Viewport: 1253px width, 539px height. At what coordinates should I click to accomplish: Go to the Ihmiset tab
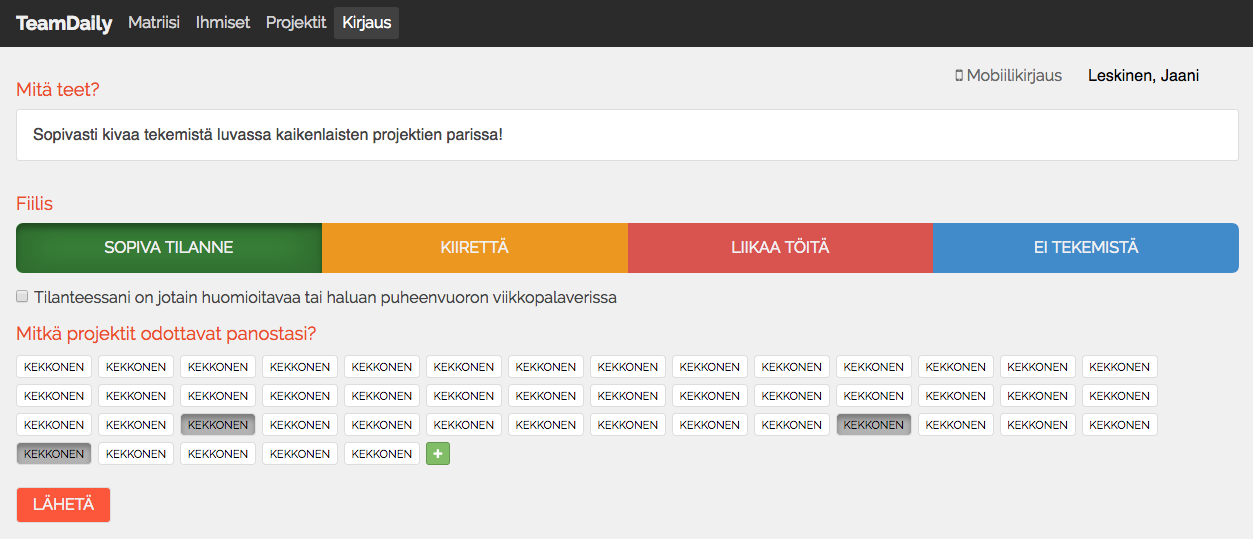pyautogui.click(x=223, y=23)
